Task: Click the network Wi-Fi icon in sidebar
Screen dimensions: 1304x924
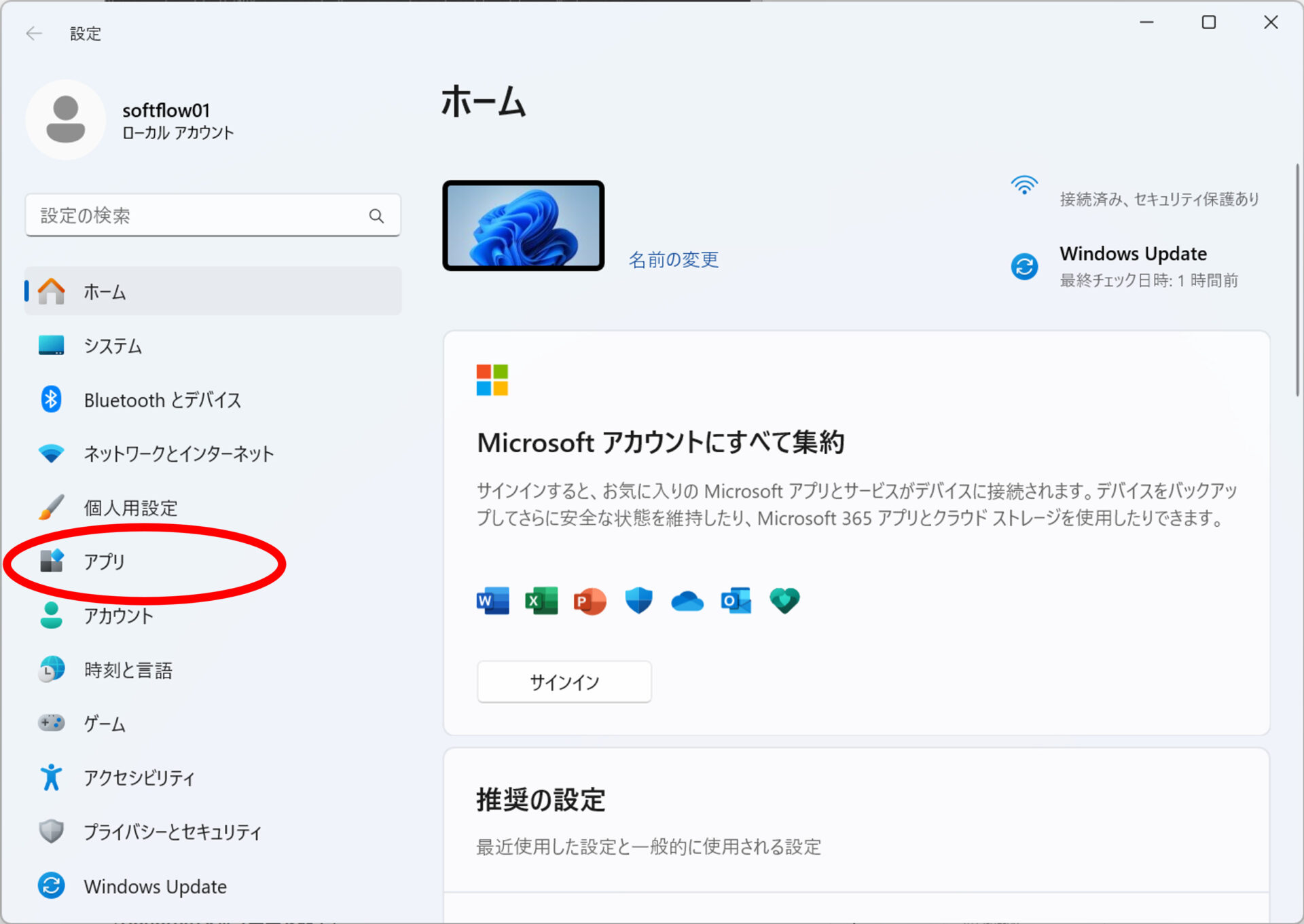Action: click(51, 454)
